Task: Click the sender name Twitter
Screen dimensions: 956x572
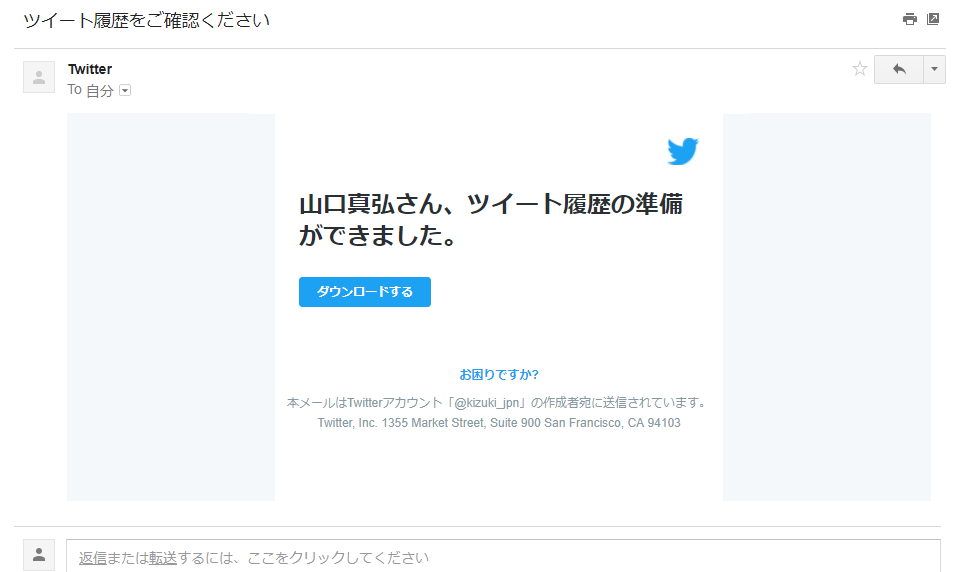Action: tap(90, 69)
